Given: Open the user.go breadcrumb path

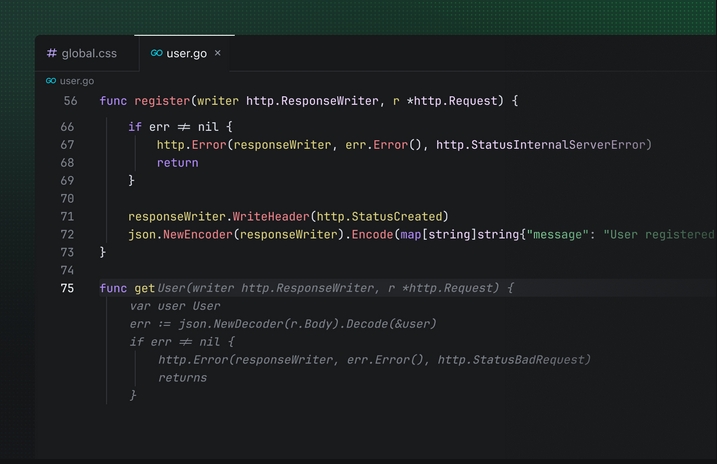Looking at the screenshot, I should click(x=76, y=81).
